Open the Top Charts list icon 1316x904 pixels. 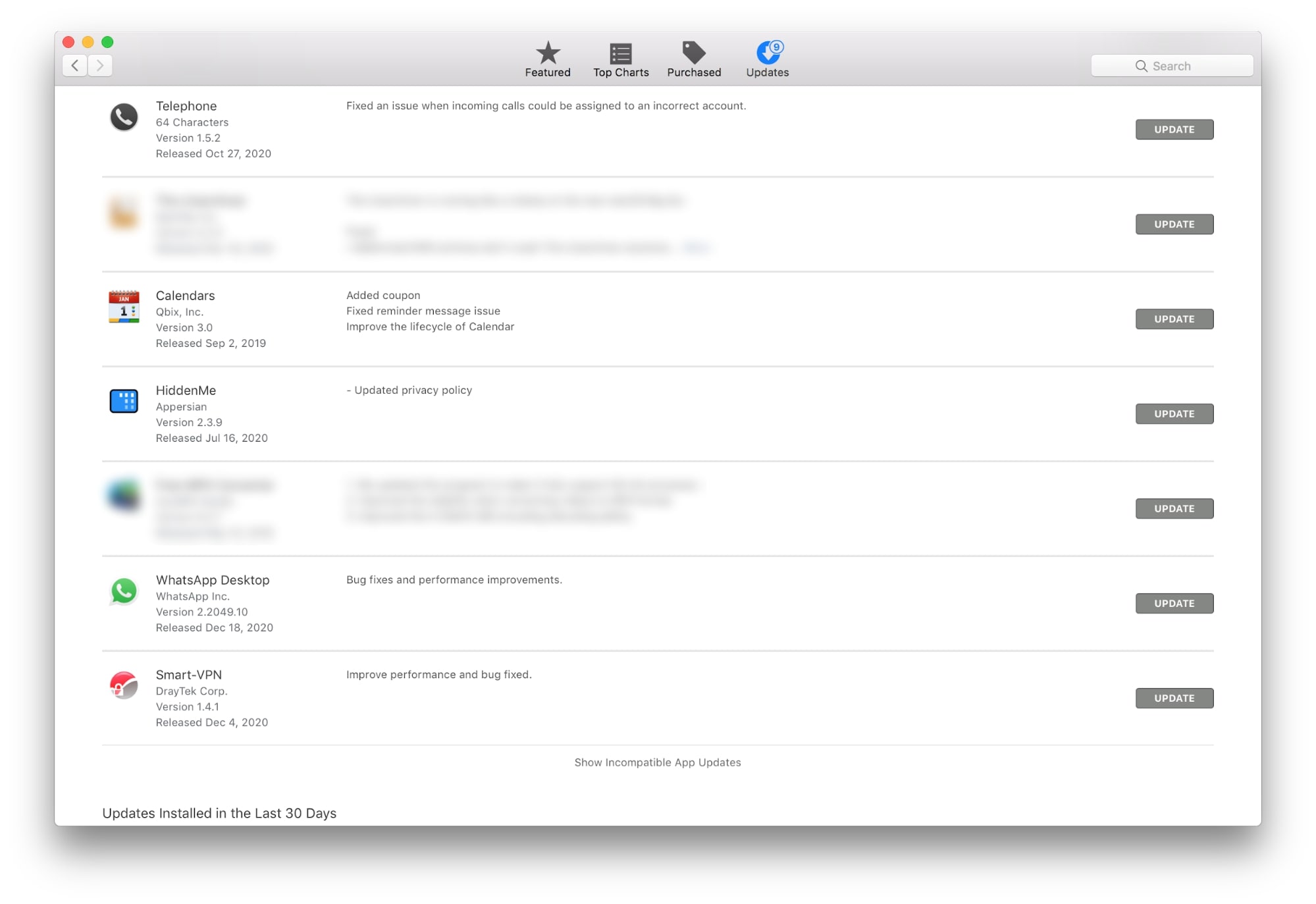click(621, 53)
